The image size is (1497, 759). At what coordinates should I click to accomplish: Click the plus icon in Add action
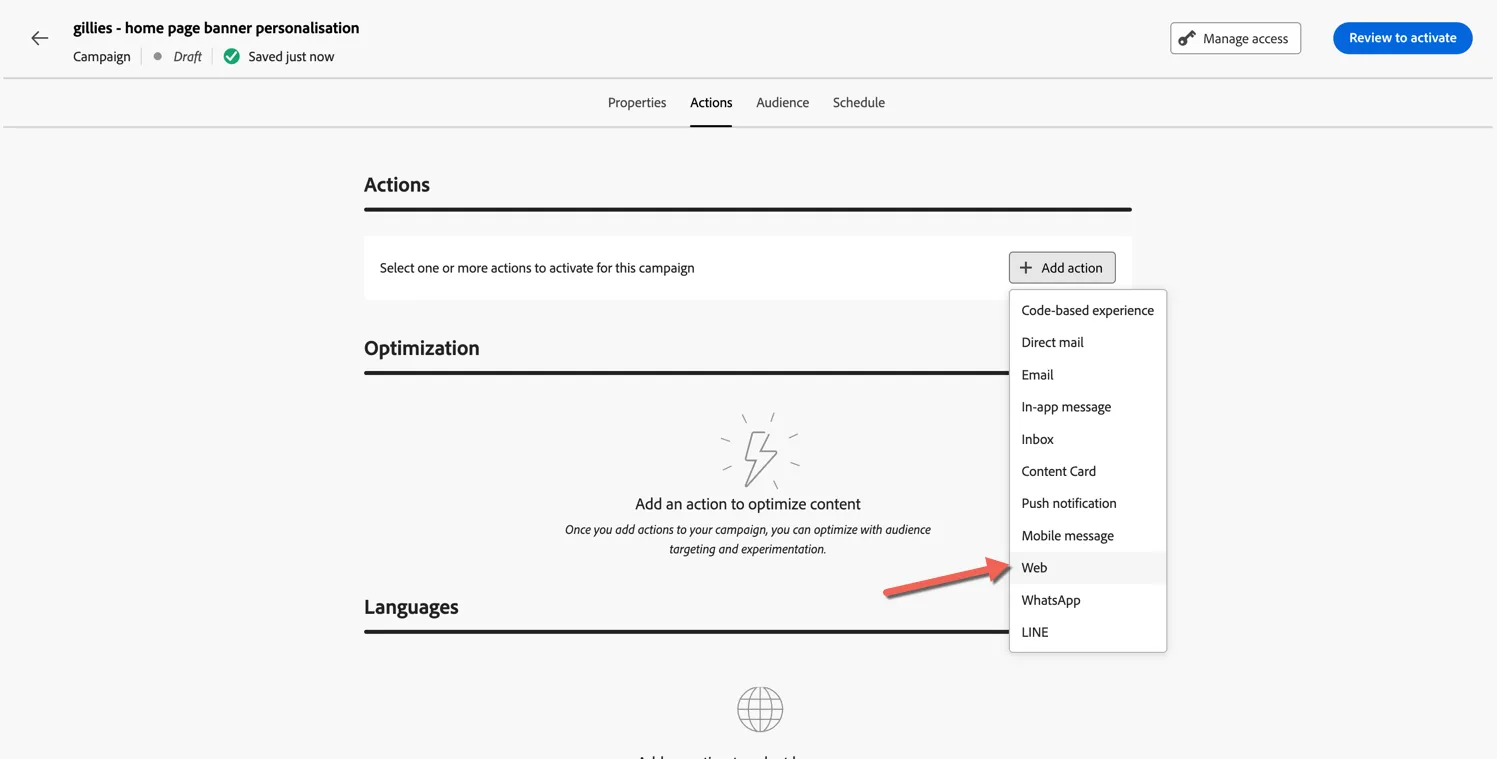click(x=1026, y=268)
